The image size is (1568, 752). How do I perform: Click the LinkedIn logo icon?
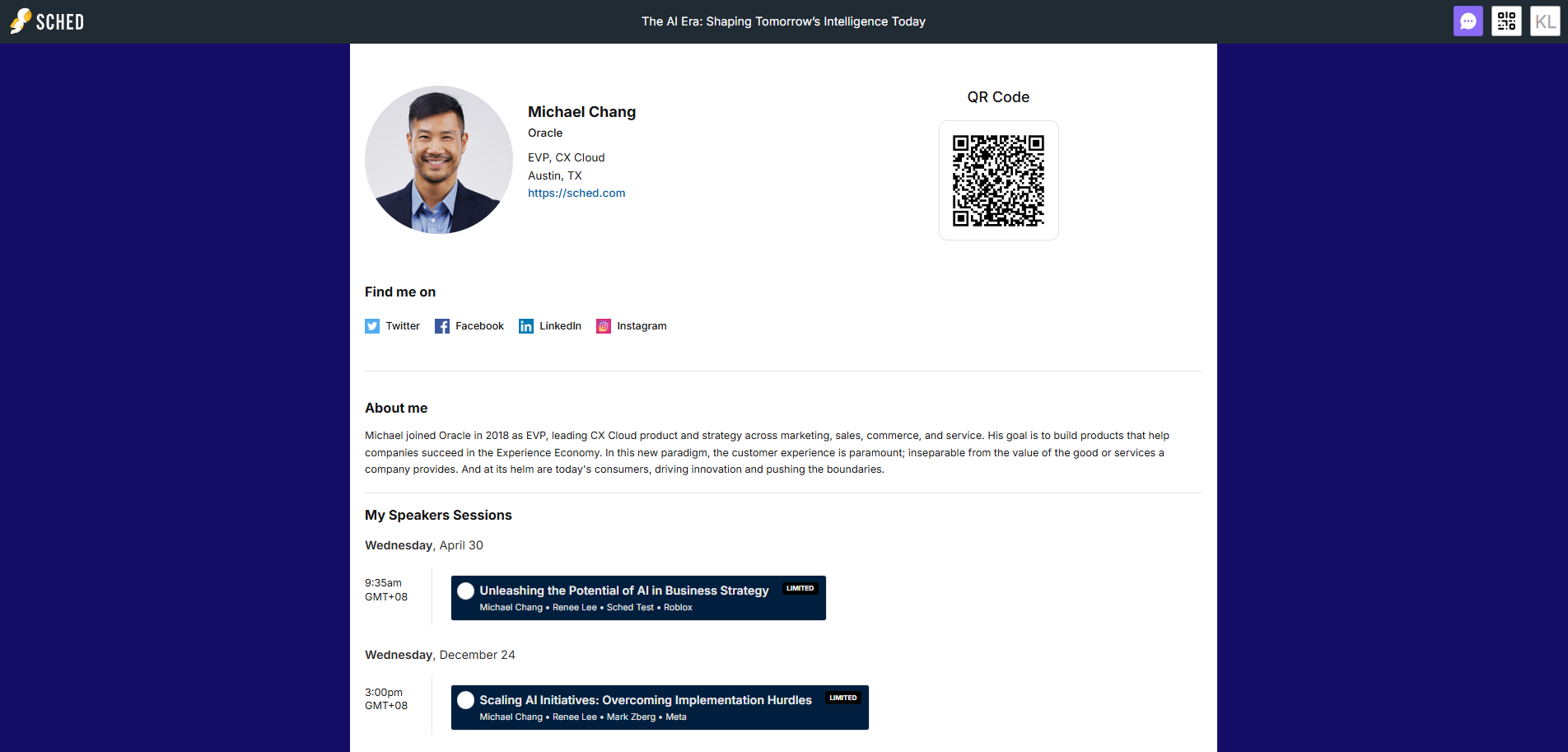(x=526, y=326)
